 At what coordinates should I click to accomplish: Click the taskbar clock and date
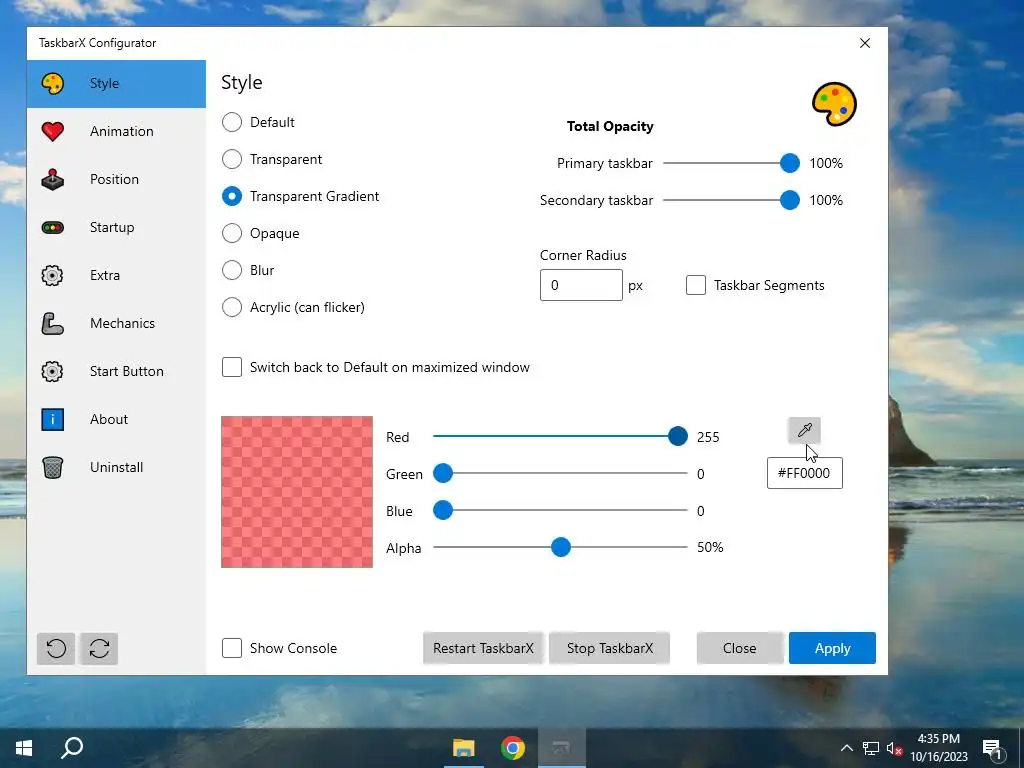click(939, 748)
